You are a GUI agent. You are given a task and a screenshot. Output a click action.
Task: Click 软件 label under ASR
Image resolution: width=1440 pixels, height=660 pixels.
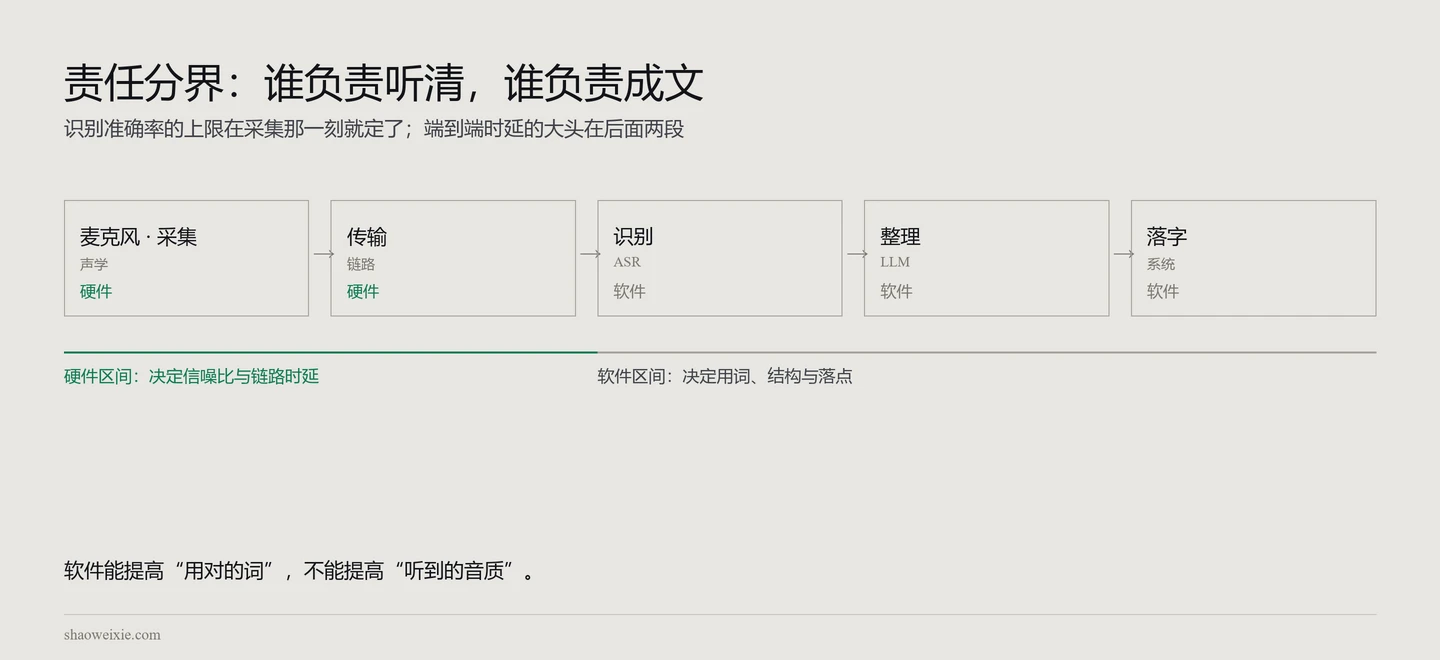tap(630, 291)
